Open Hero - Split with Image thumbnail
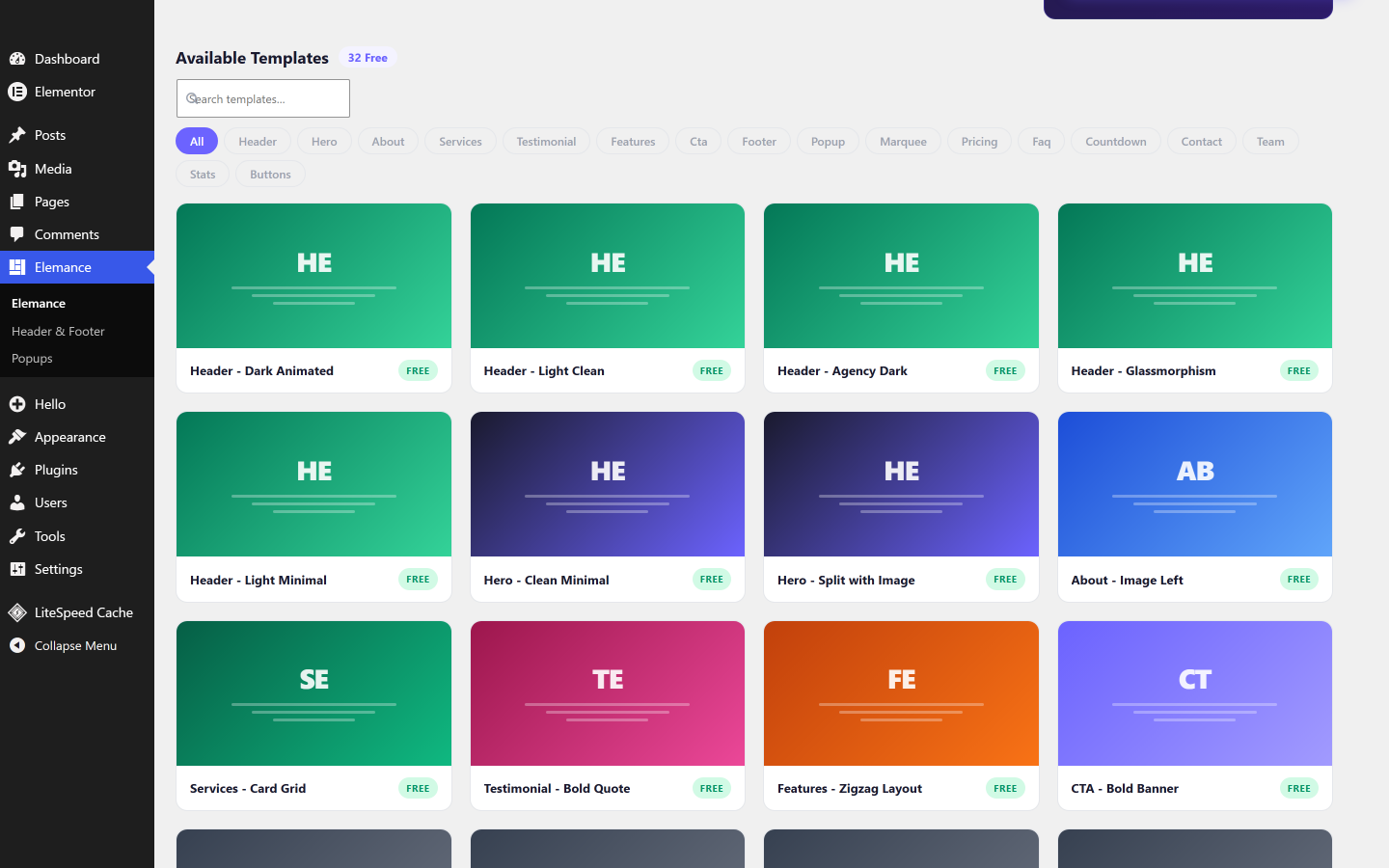The image size is (1389, 868). (901, 484)
